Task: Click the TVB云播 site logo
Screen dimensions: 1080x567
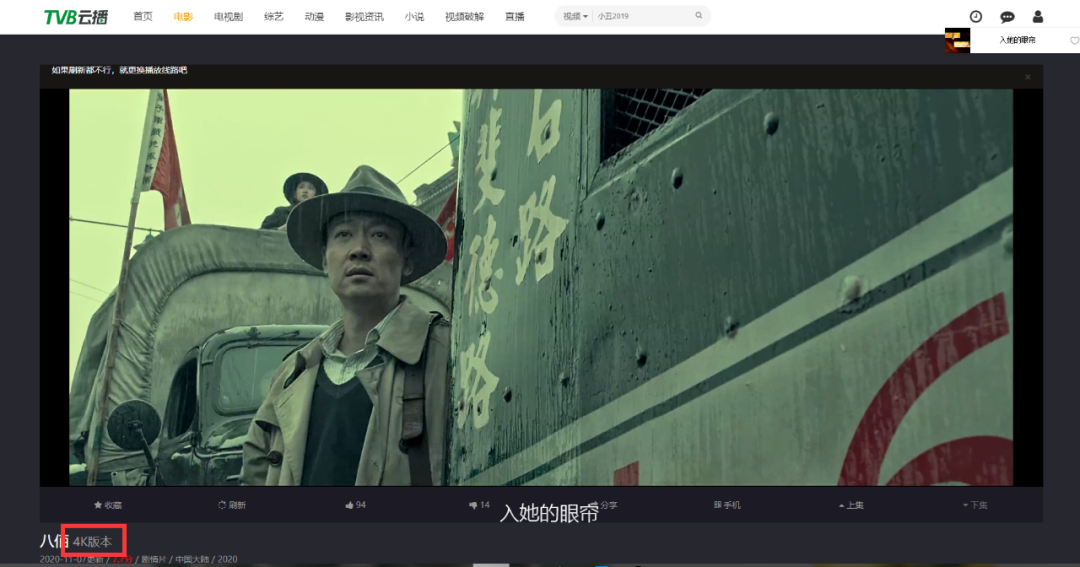Action: tap(76, 17)
